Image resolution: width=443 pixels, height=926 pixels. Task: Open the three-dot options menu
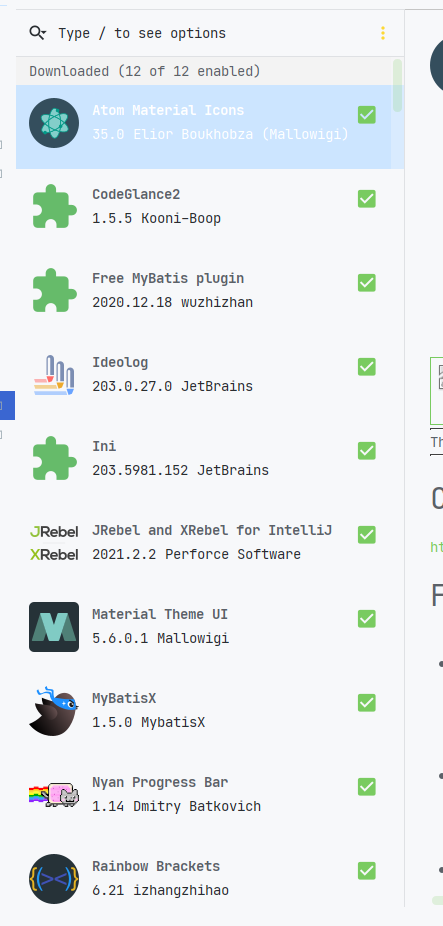[x=383, y=33]
